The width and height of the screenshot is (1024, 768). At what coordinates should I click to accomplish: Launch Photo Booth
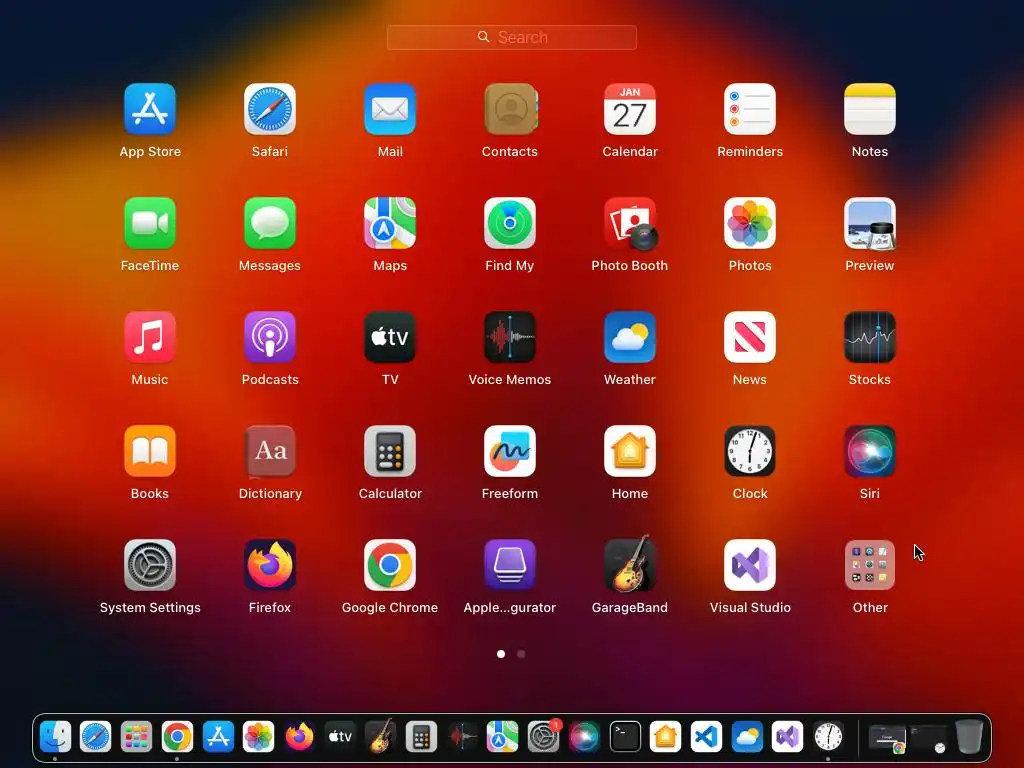[x=630, y=223]
